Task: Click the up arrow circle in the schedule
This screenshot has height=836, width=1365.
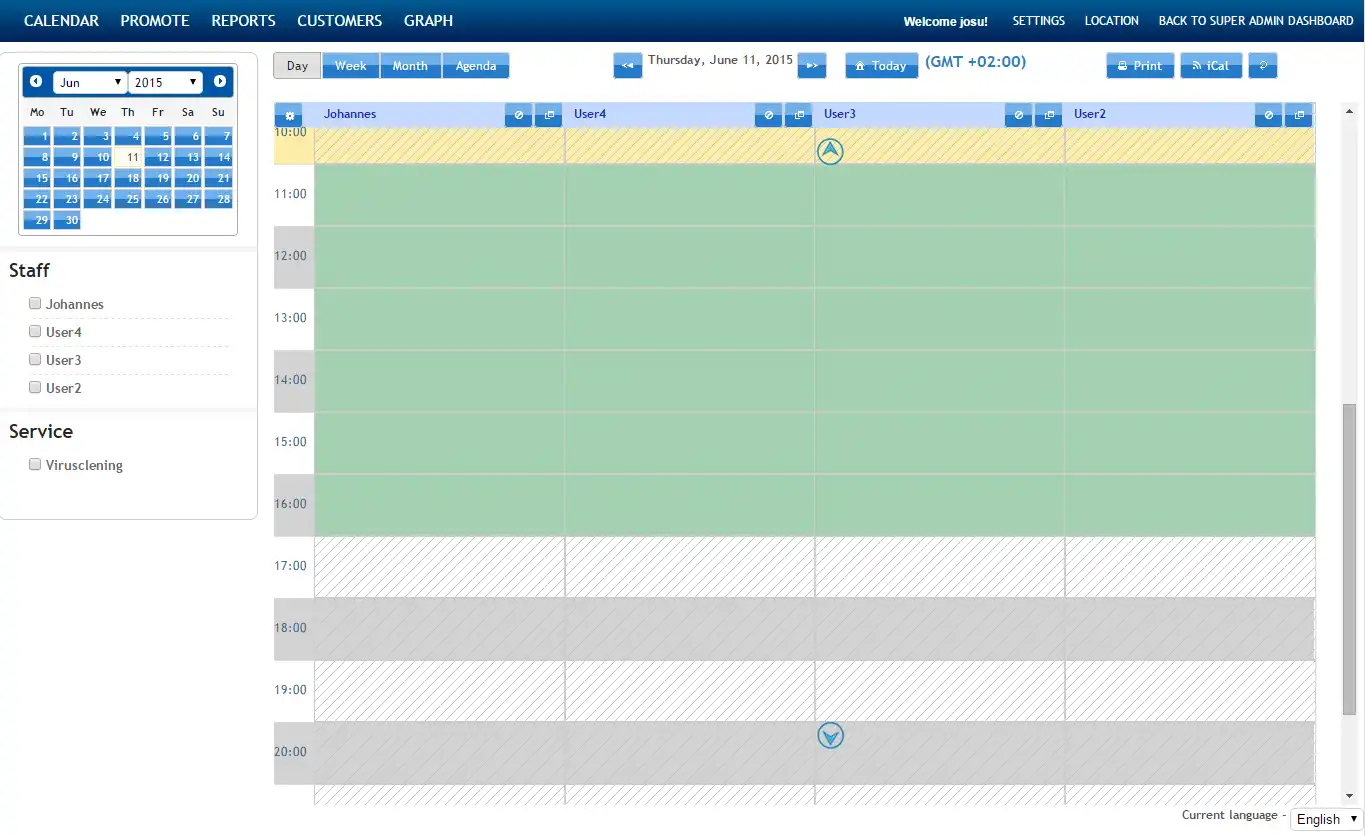Action: (830, 151)
